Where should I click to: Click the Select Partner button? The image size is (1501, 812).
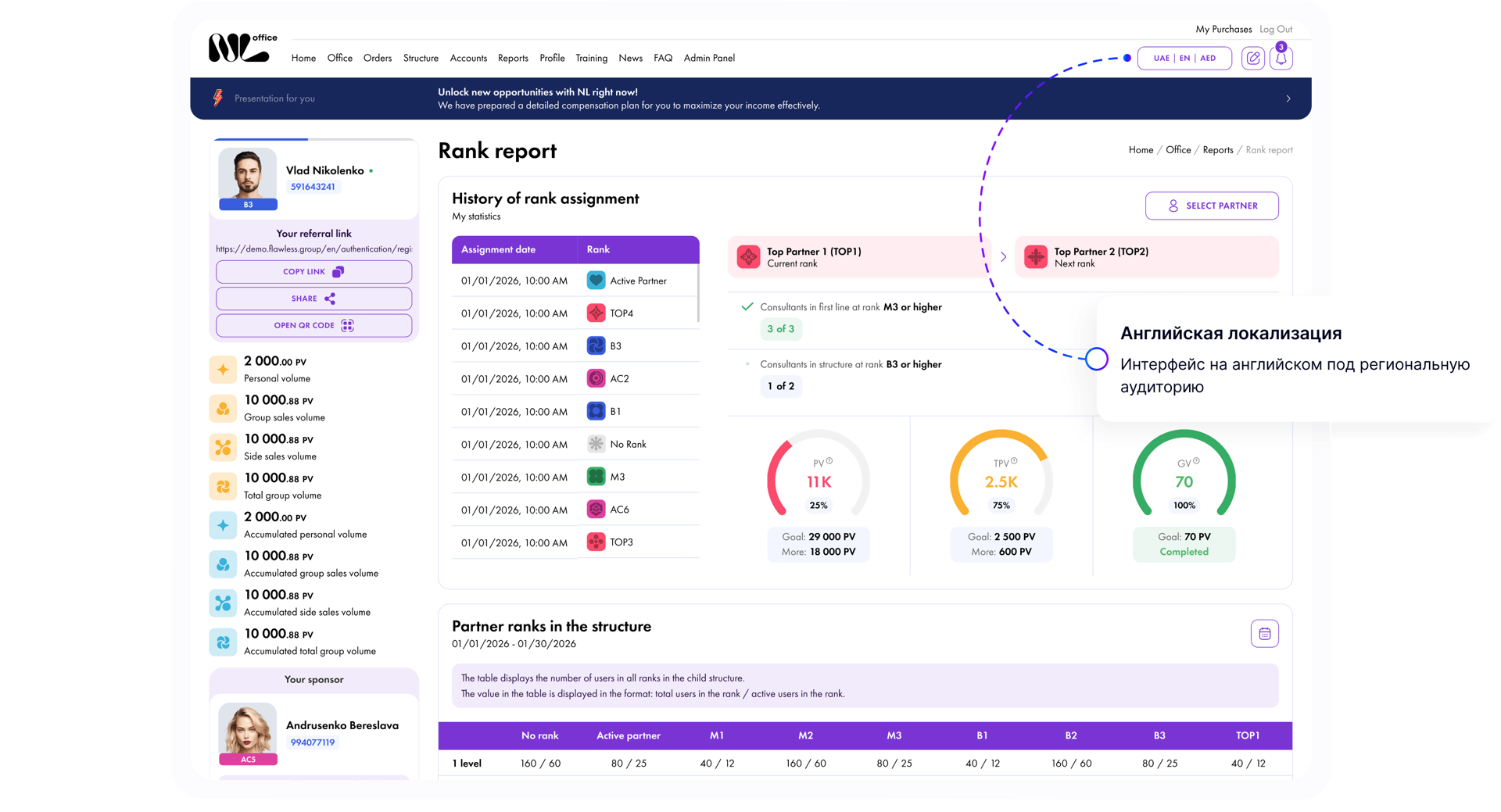point(1212,206)
